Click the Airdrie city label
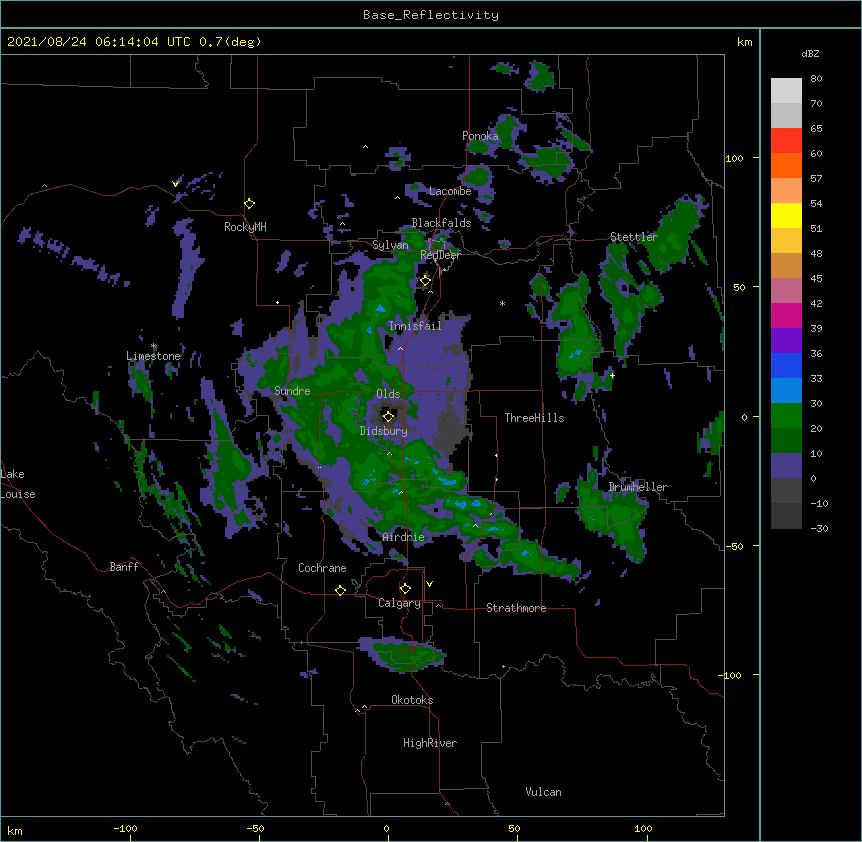Image resolution: width=862 pixels, height=842 pixels. click(x=404, y=537)
